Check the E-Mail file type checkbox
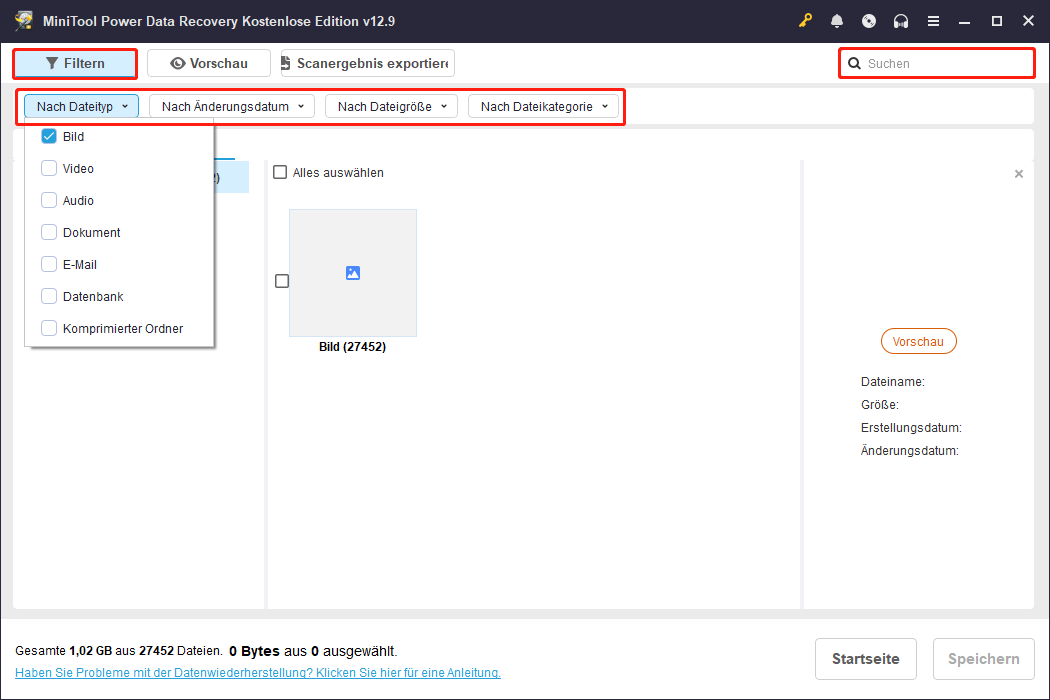 [x=49, y=264]
